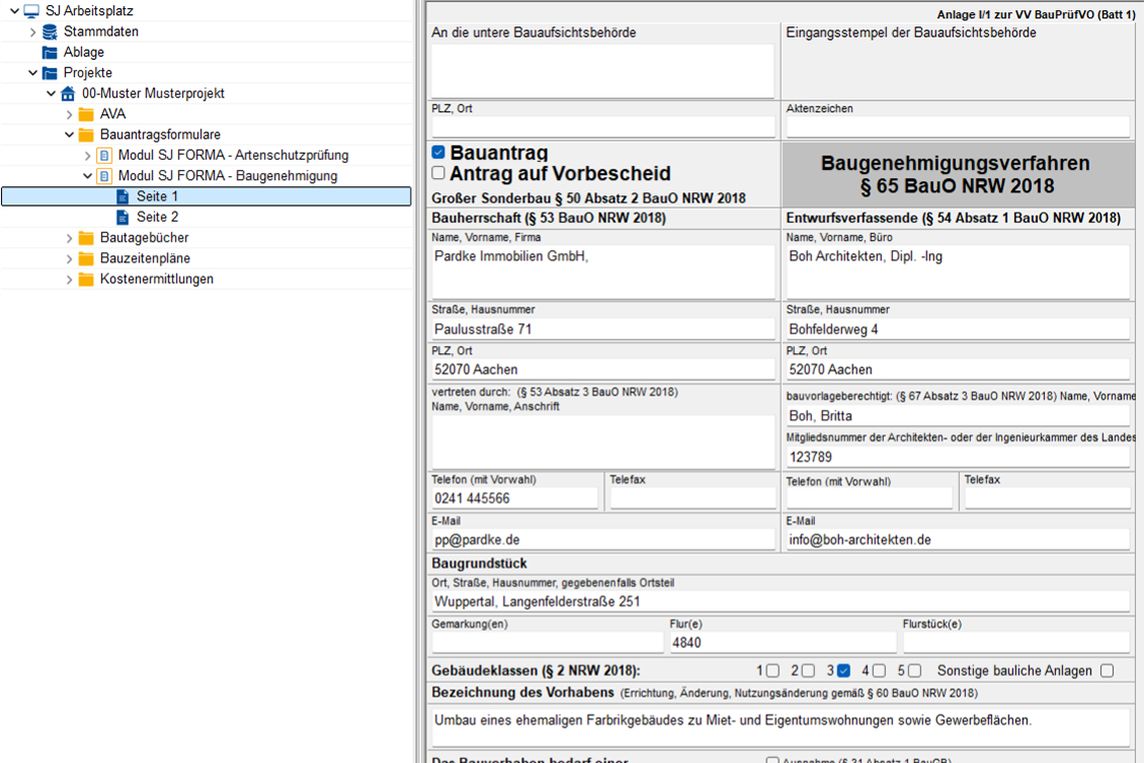
Task: Expand the Bauzeitenpläne tree node
Action: (x=69, y=259)
